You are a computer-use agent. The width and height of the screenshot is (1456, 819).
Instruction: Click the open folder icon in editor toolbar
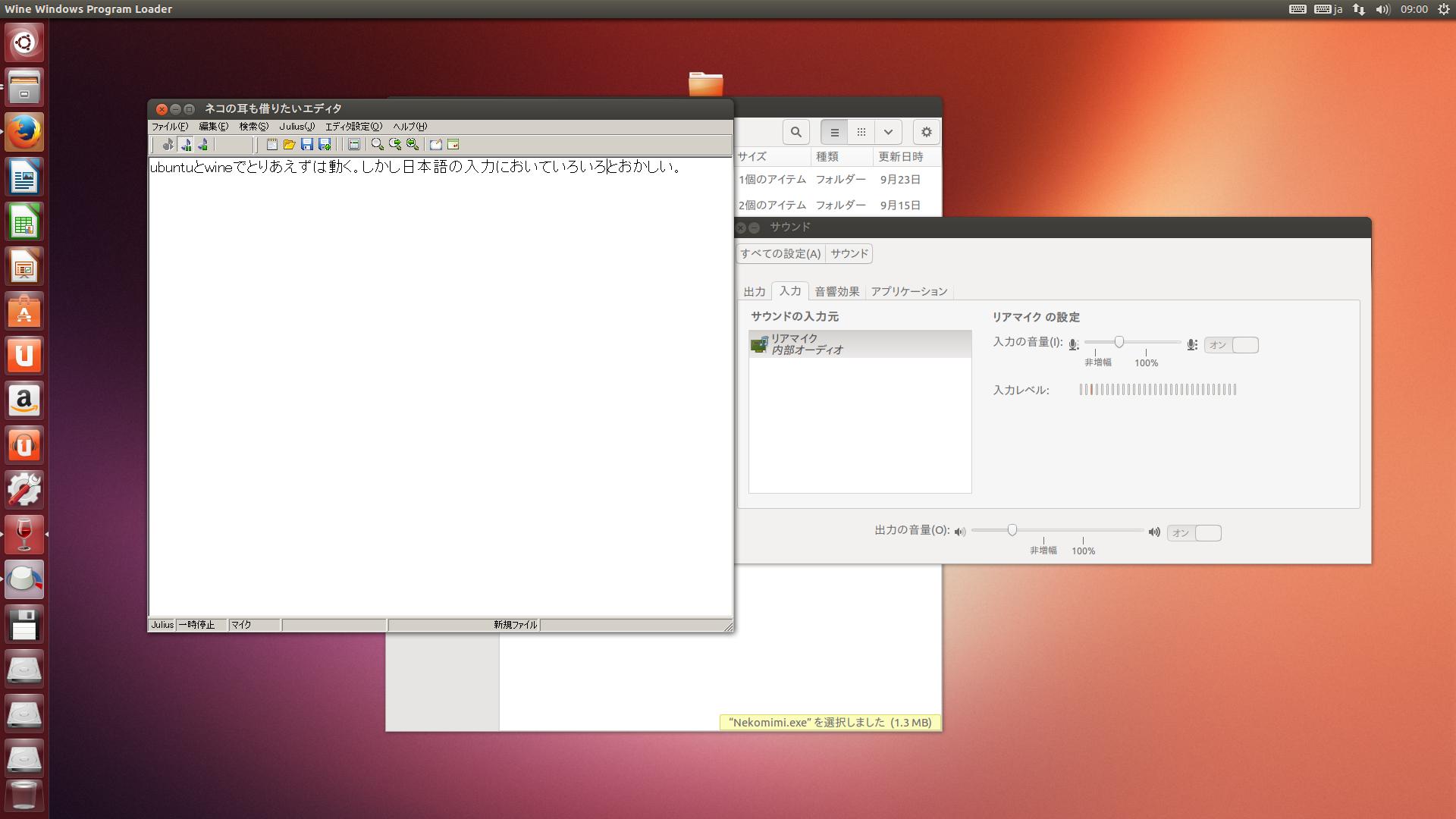click(289, 144)
